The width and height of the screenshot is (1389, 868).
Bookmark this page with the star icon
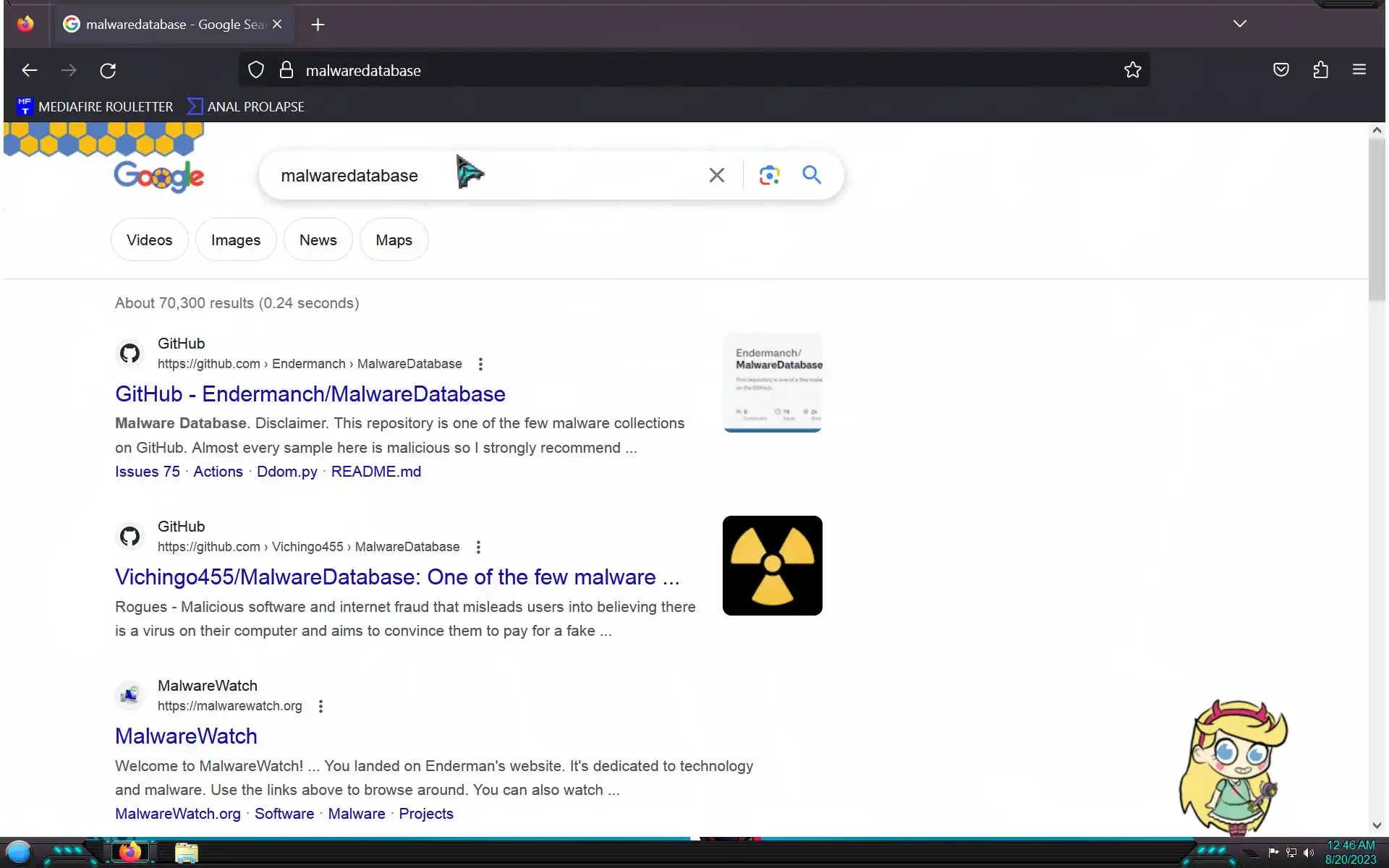tap(1132, 70)
